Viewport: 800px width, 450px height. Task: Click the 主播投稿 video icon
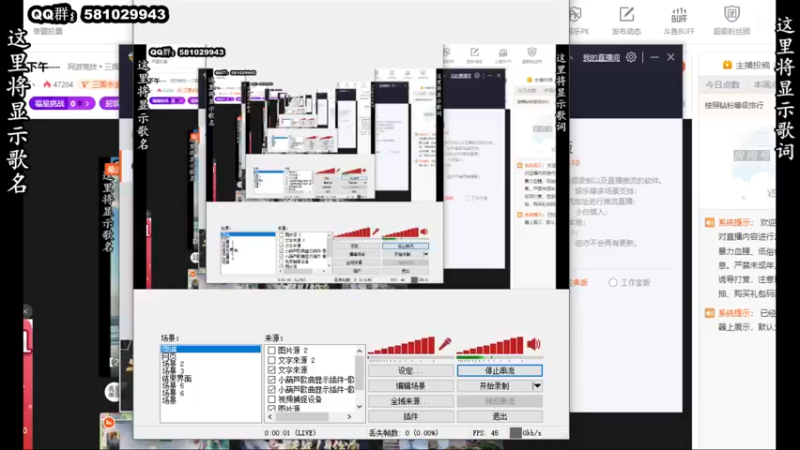click(727, 65)
